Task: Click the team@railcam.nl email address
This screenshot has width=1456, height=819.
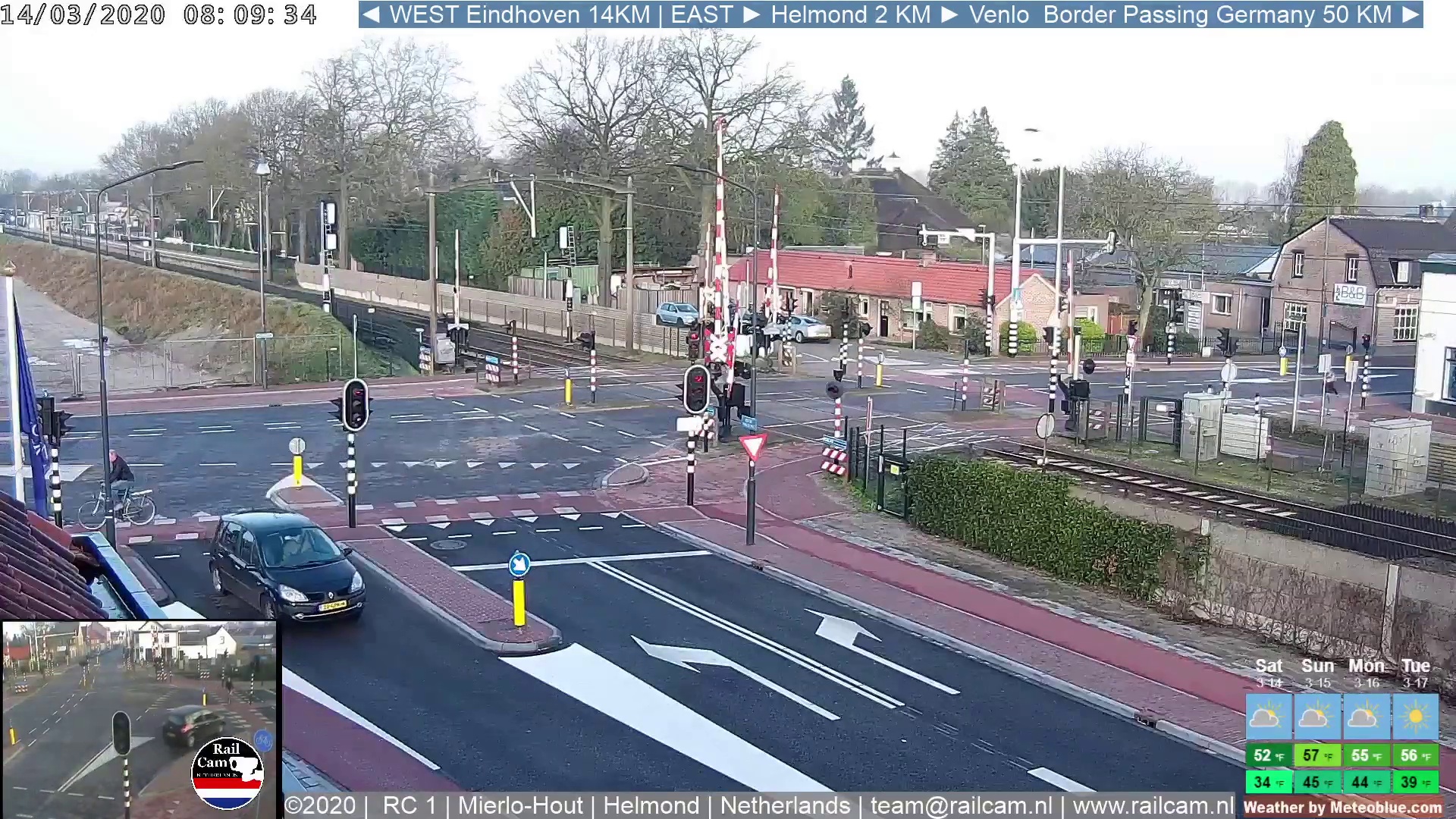Action: [x=961, y=805]
